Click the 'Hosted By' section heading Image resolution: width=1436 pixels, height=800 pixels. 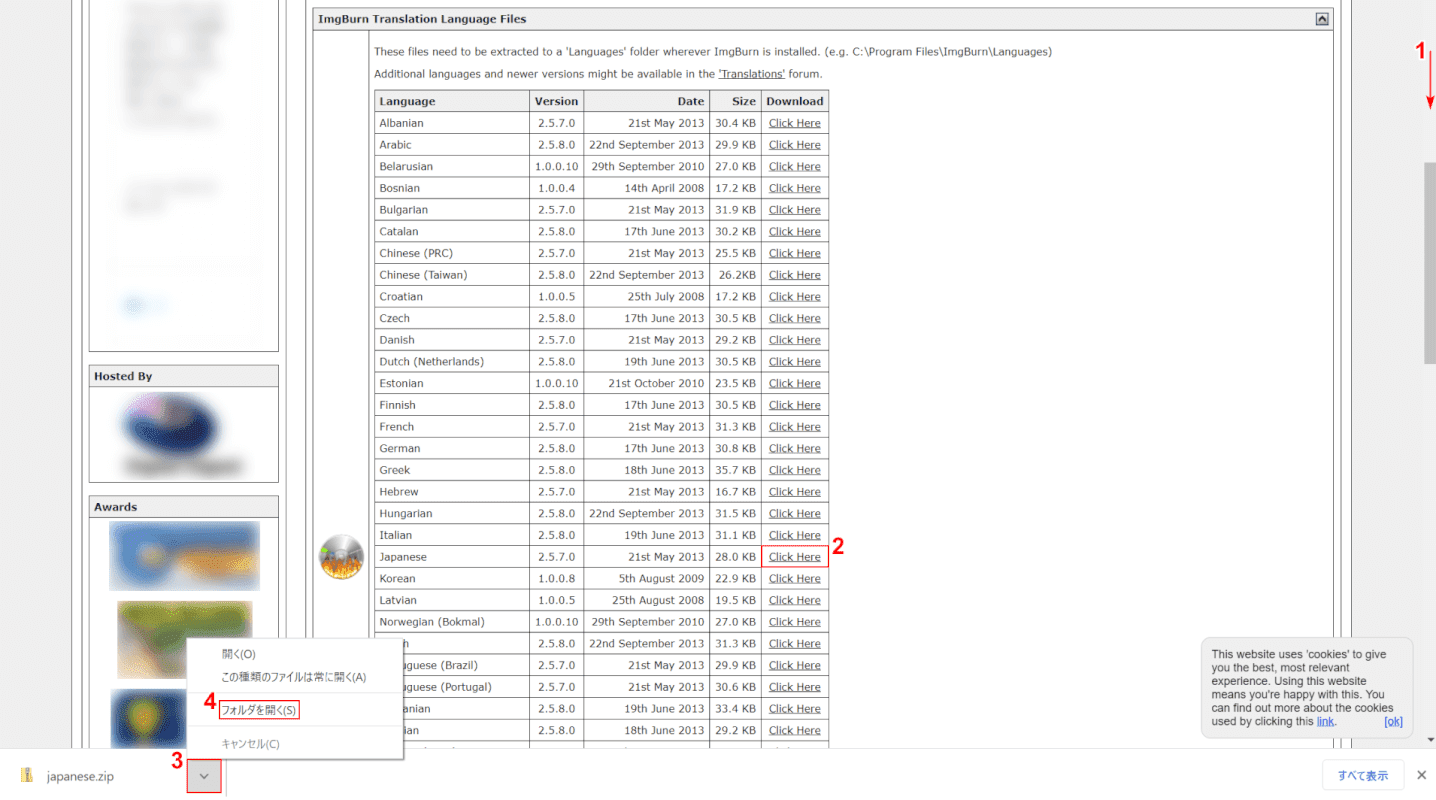pos(123,376)
